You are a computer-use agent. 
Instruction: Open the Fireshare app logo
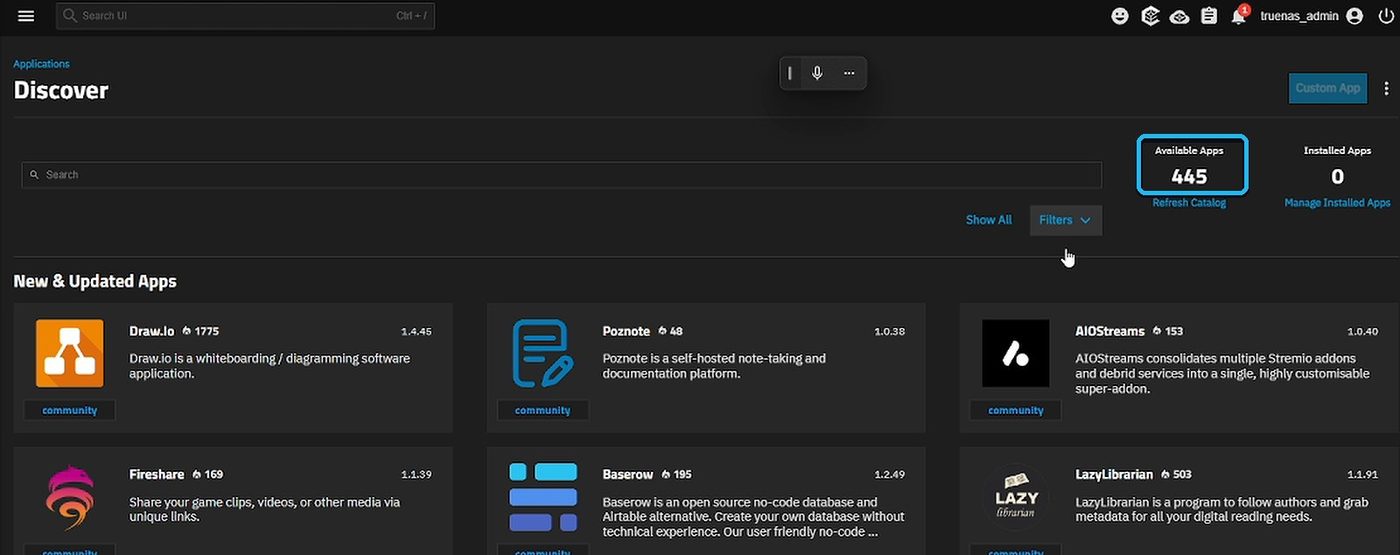69,497
